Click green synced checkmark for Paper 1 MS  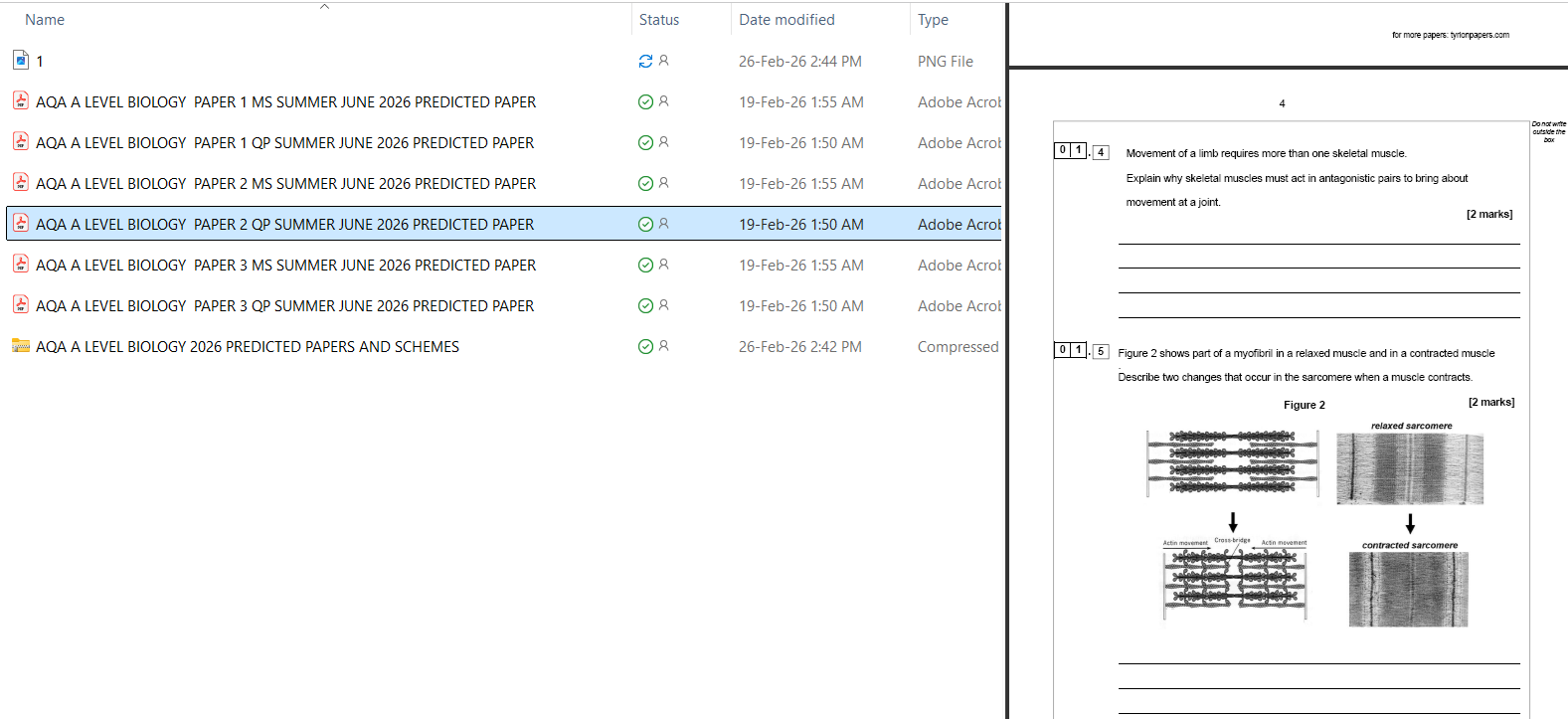[645, 101]
